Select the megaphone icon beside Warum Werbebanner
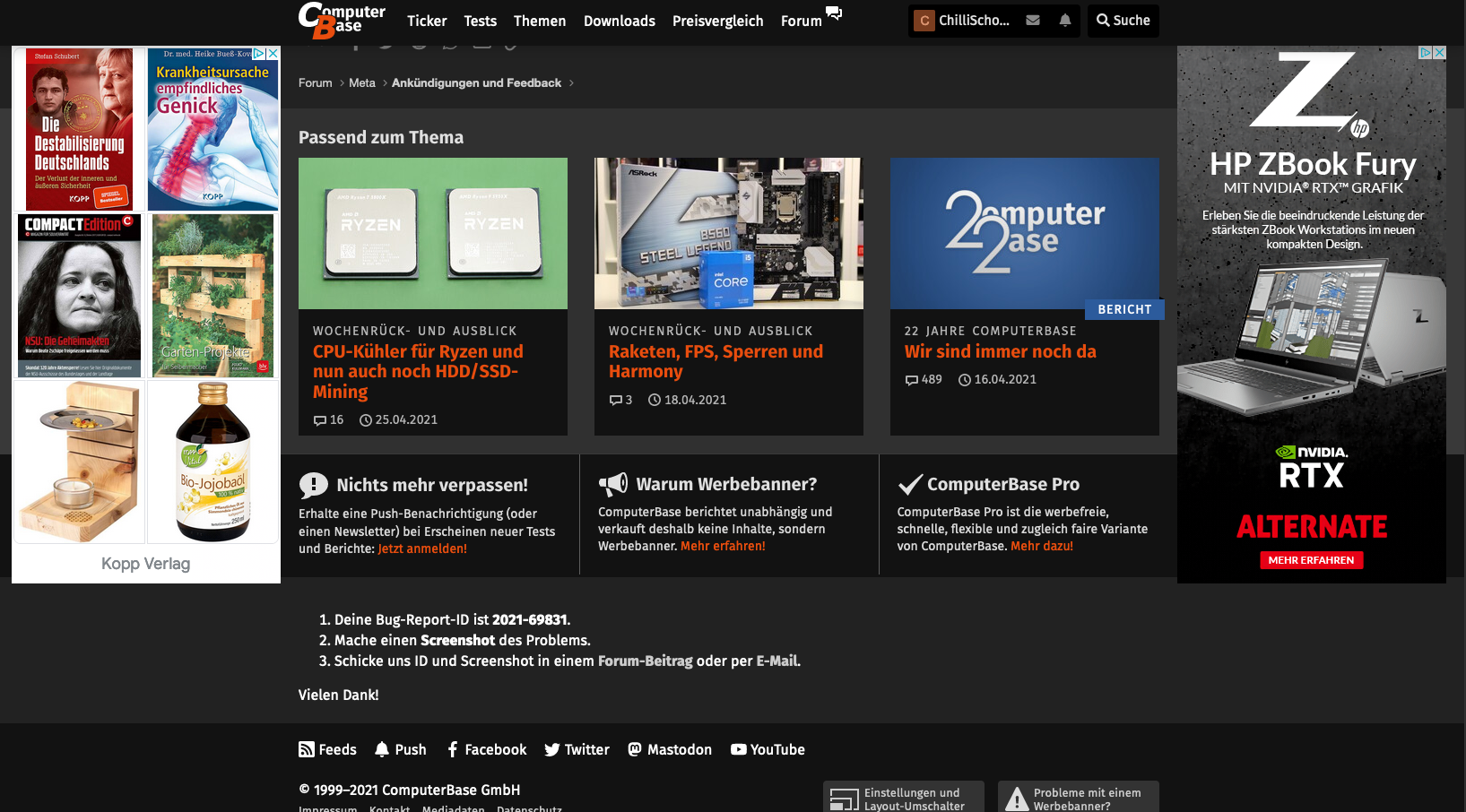This screenshot has height=812, width=1466. tap(613, 485)
